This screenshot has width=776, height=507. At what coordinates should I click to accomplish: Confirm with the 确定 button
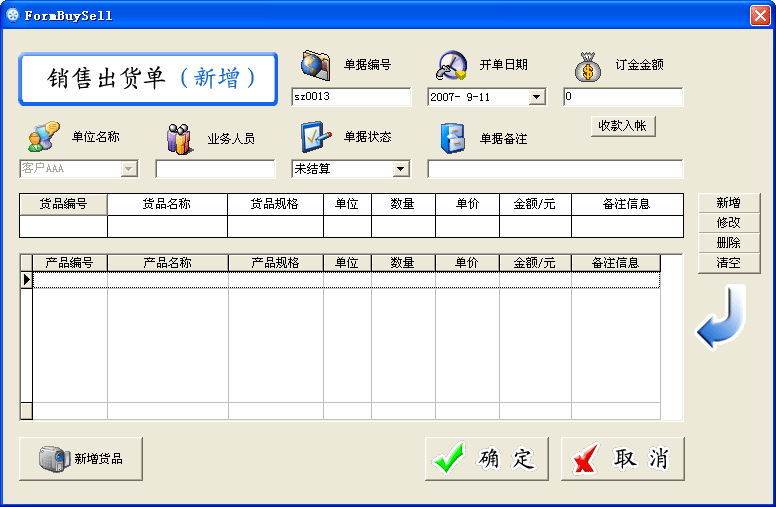pos(486,459)
